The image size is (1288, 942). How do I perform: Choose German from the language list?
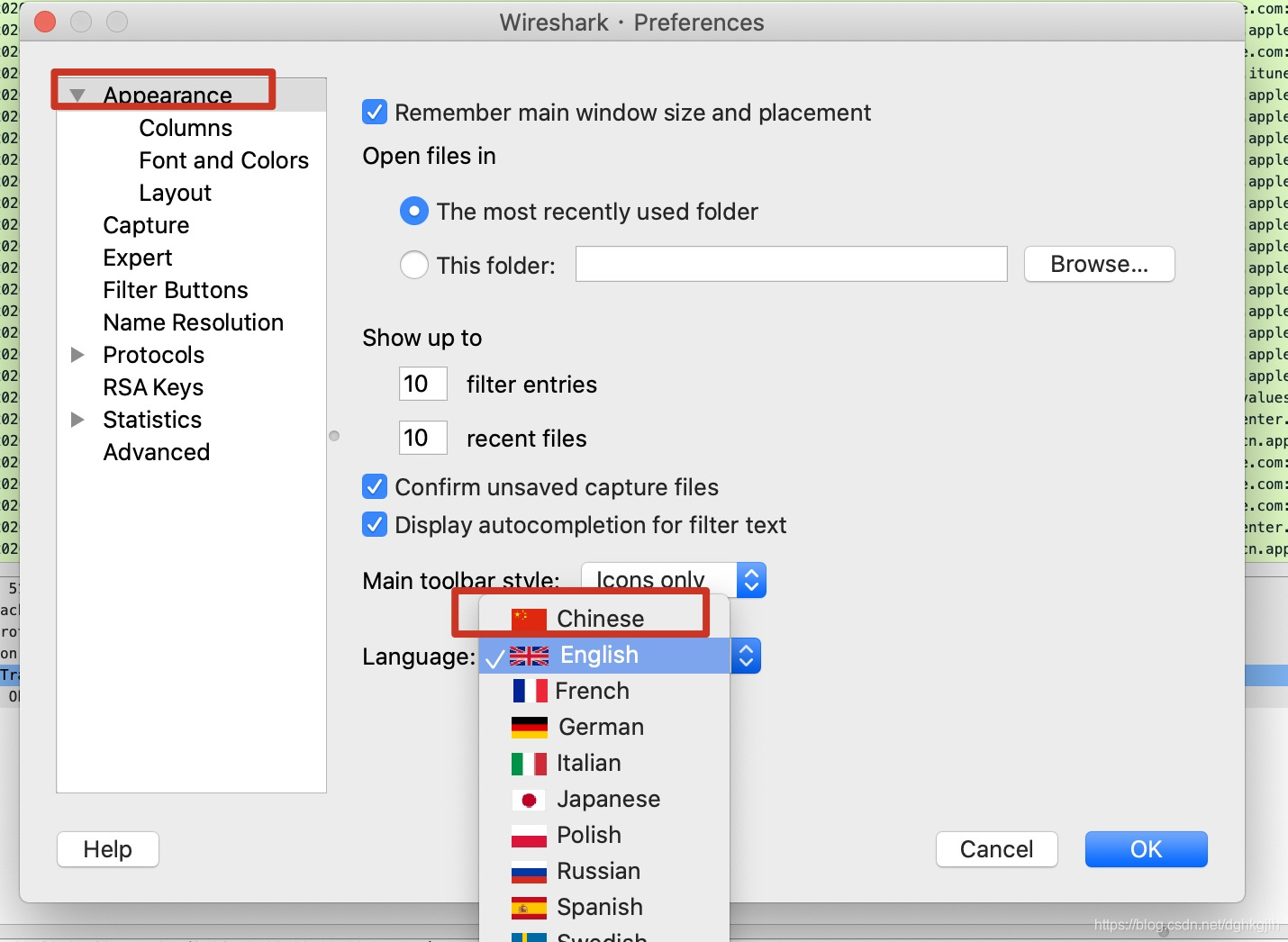click(x=603, y=727)
